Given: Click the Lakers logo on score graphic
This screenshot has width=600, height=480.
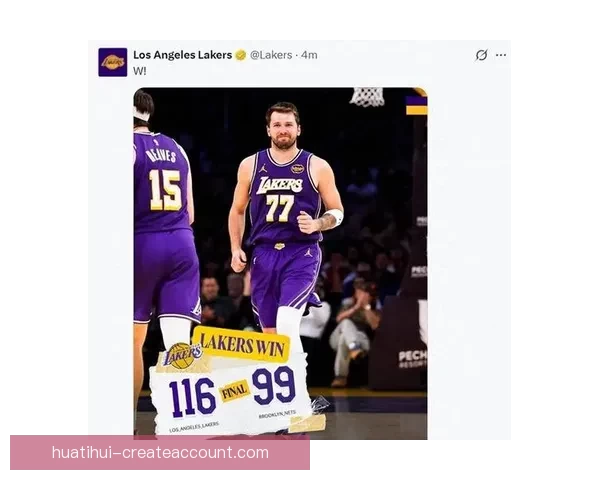Looking at the screenshot, I should click(x=182, y=354).
